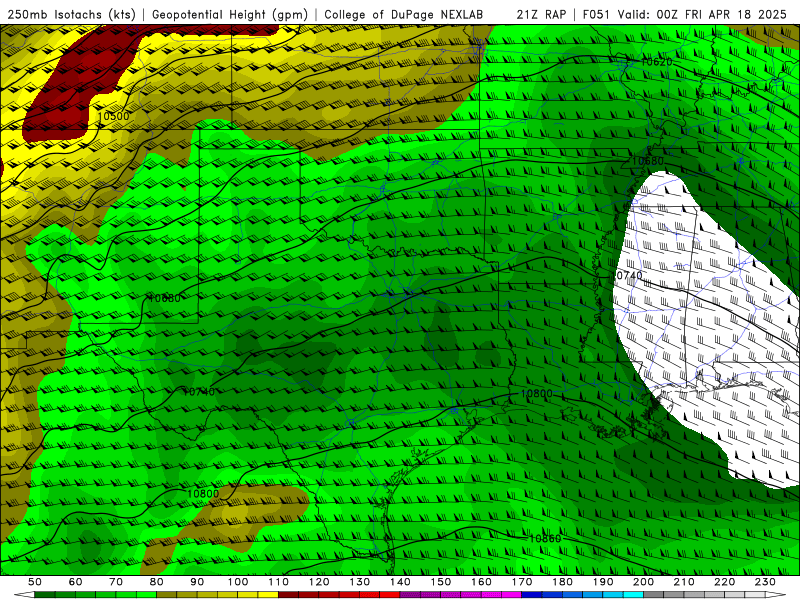
Task: Click the "250mb Isotachs (kts)" title text
Action: click(71, 15)
